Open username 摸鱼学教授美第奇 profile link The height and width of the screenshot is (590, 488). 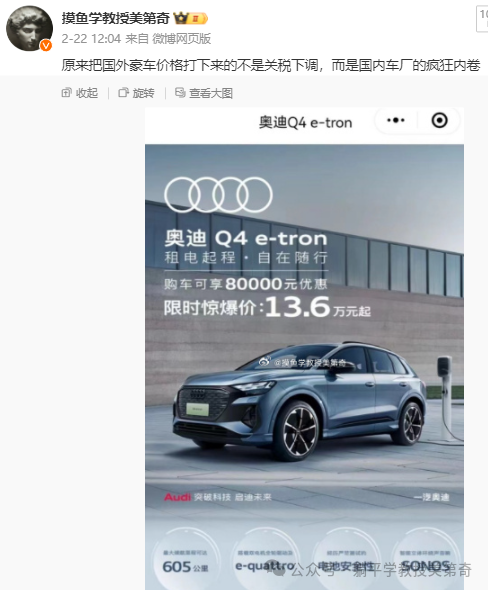coord(116,18)
